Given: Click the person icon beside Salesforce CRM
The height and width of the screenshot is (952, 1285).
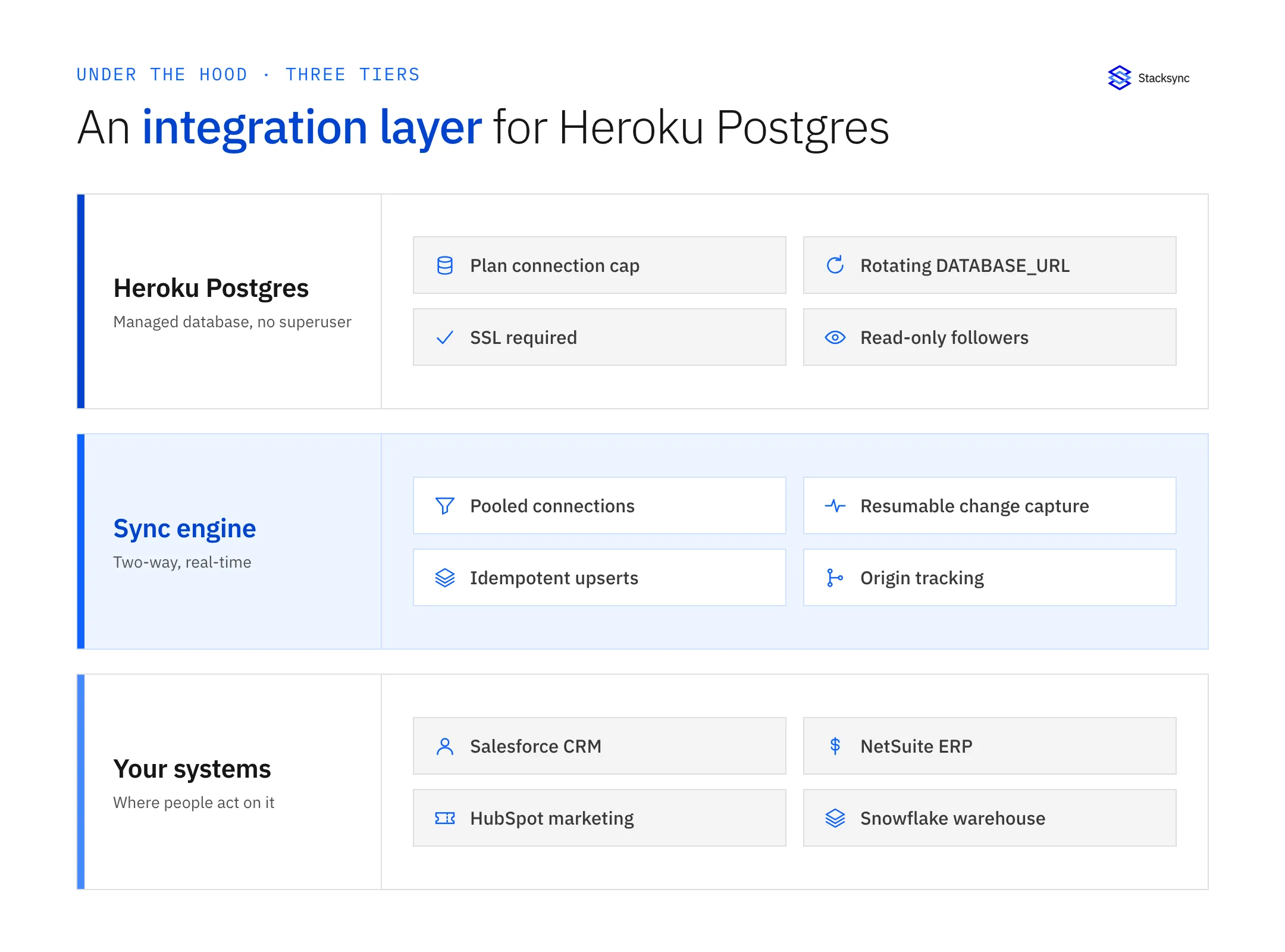Looking at the screenshot, I should coord(445,746).
